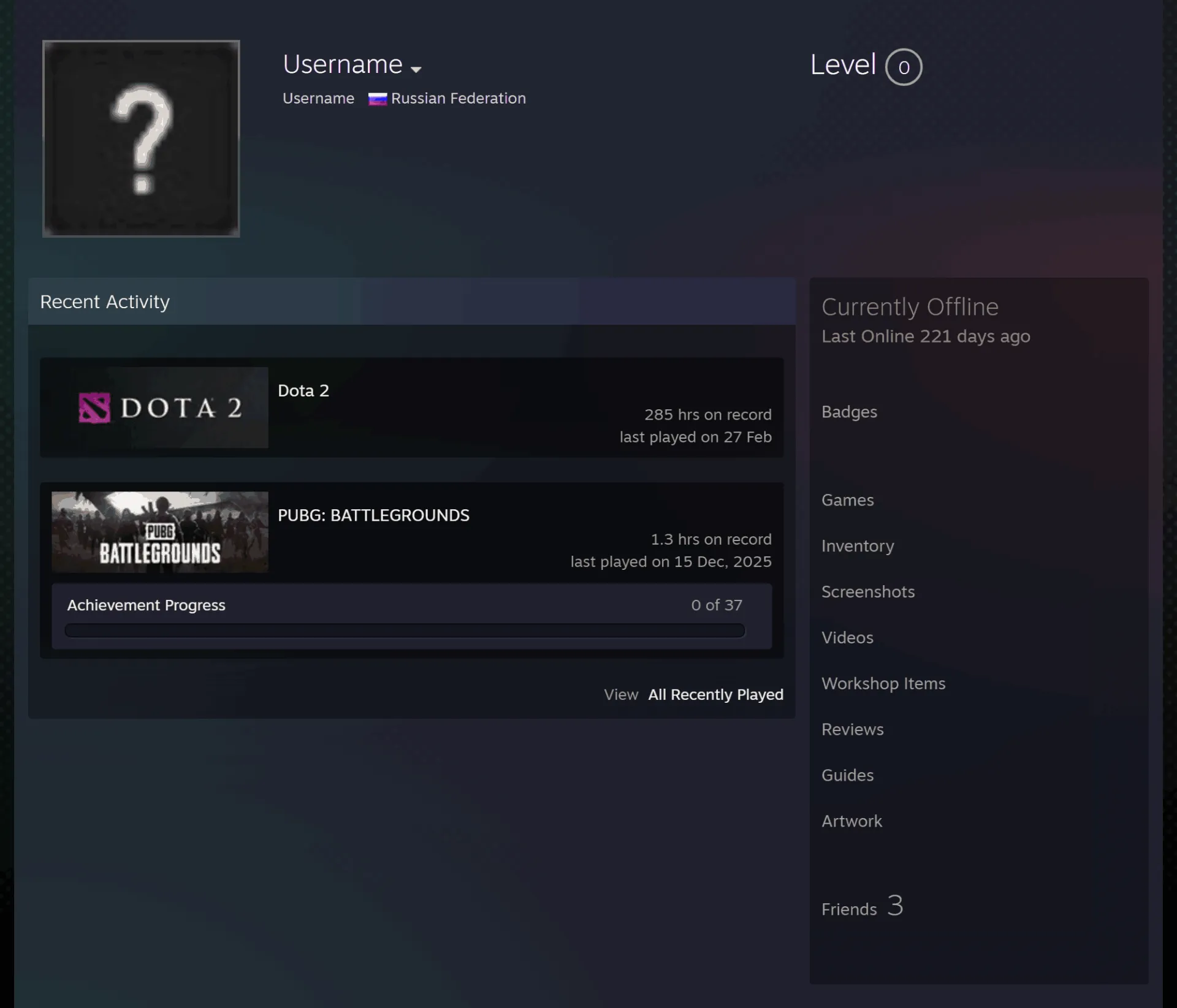Viewport: 1177px width, 1008px height.
Task: Select 'Last Online 221 days ago' text
Action: pos(926,336)
